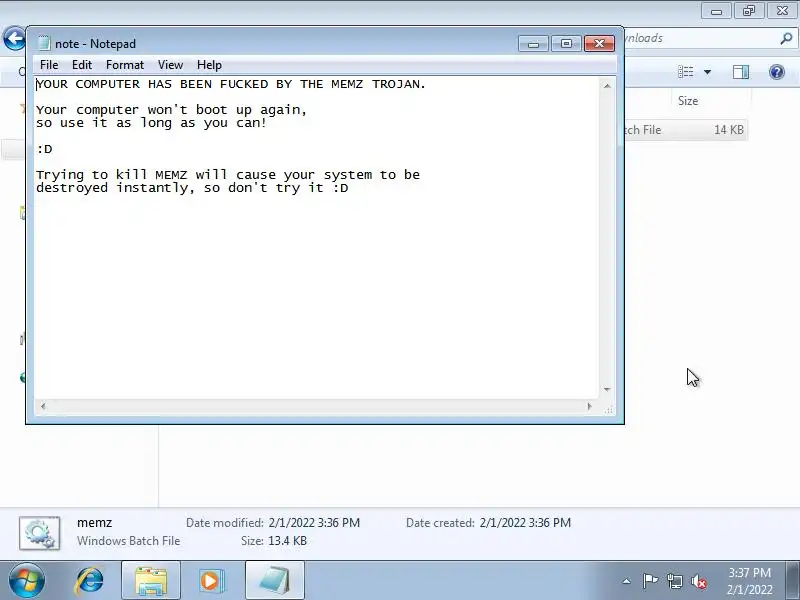Viewport: 800px width, 600px height.
Task: Click the Show desktop strip at taskbar end
Action: point(793,581)
